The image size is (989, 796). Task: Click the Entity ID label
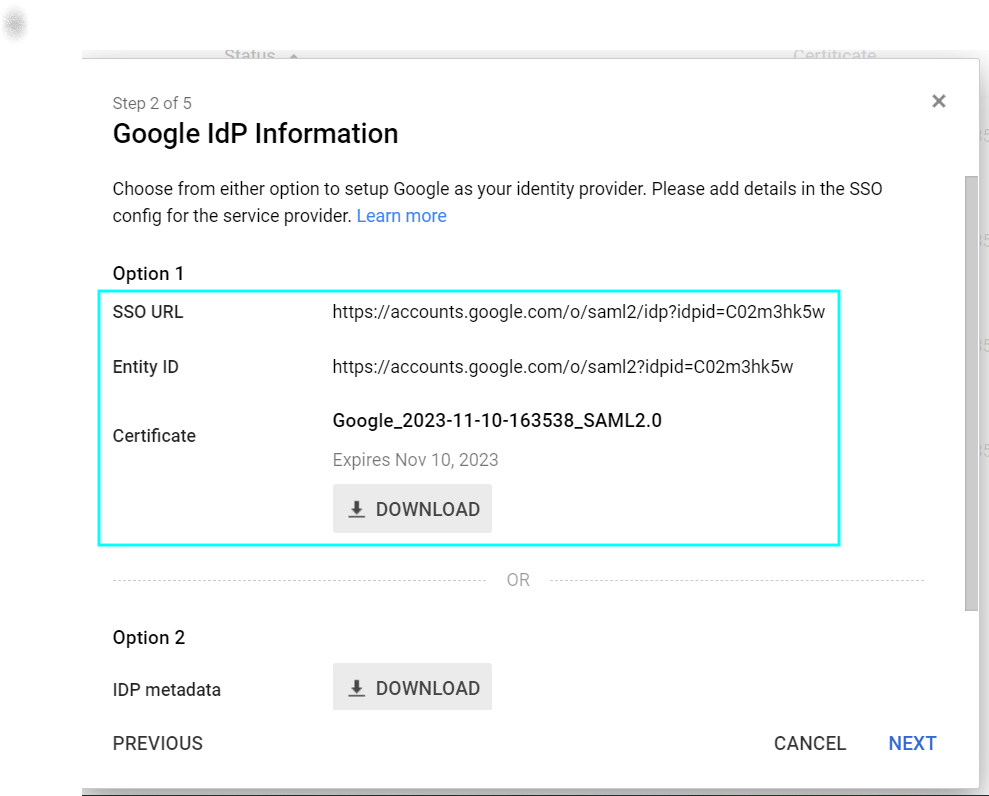146,366
